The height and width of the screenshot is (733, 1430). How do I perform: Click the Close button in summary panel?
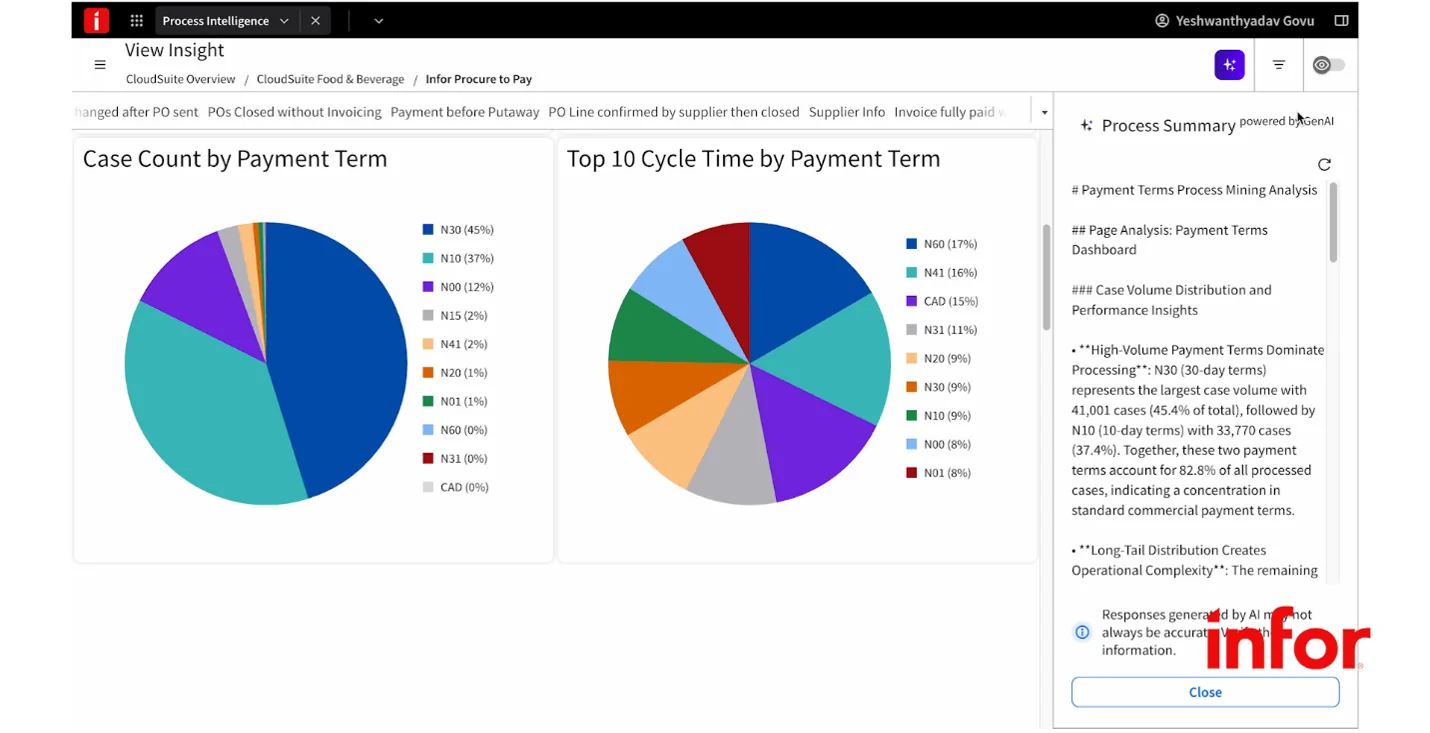coord(1205,692)
